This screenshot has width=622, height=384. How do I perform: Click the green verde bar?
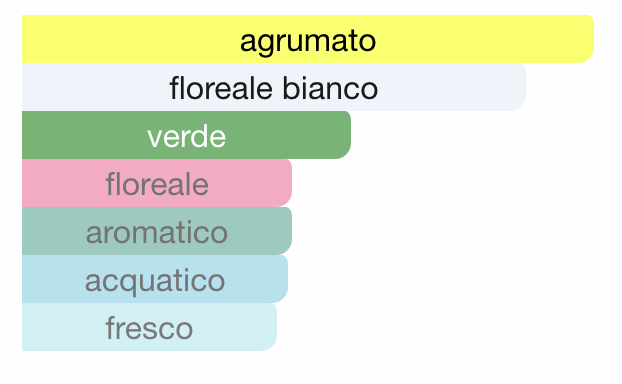pyautogui.click(x=186, y=135)
